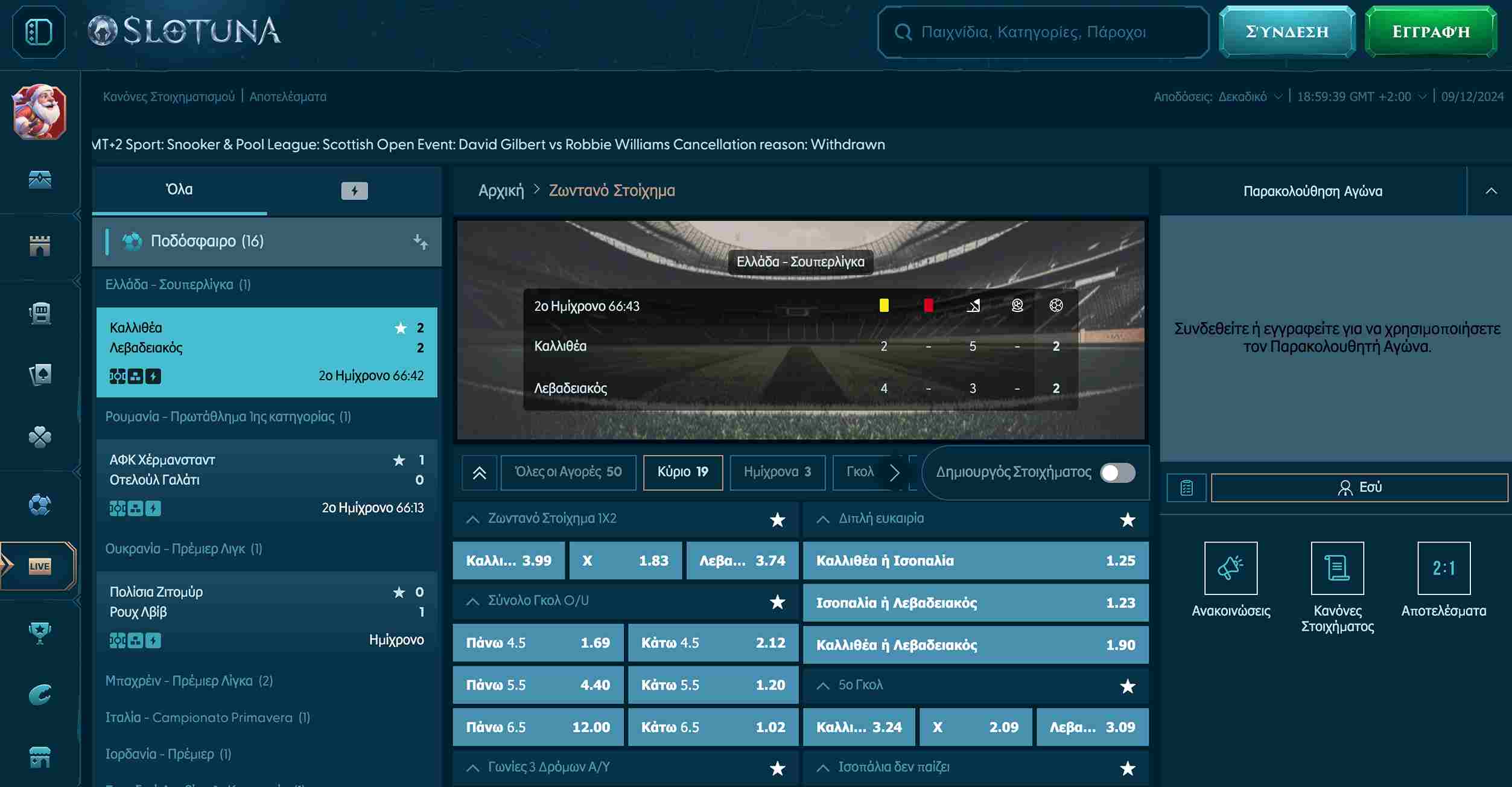1512x787 pixels.
Task: Favorite the Καλλιθέα–Λεβαδειακός match star
Action: pos(400,328)
